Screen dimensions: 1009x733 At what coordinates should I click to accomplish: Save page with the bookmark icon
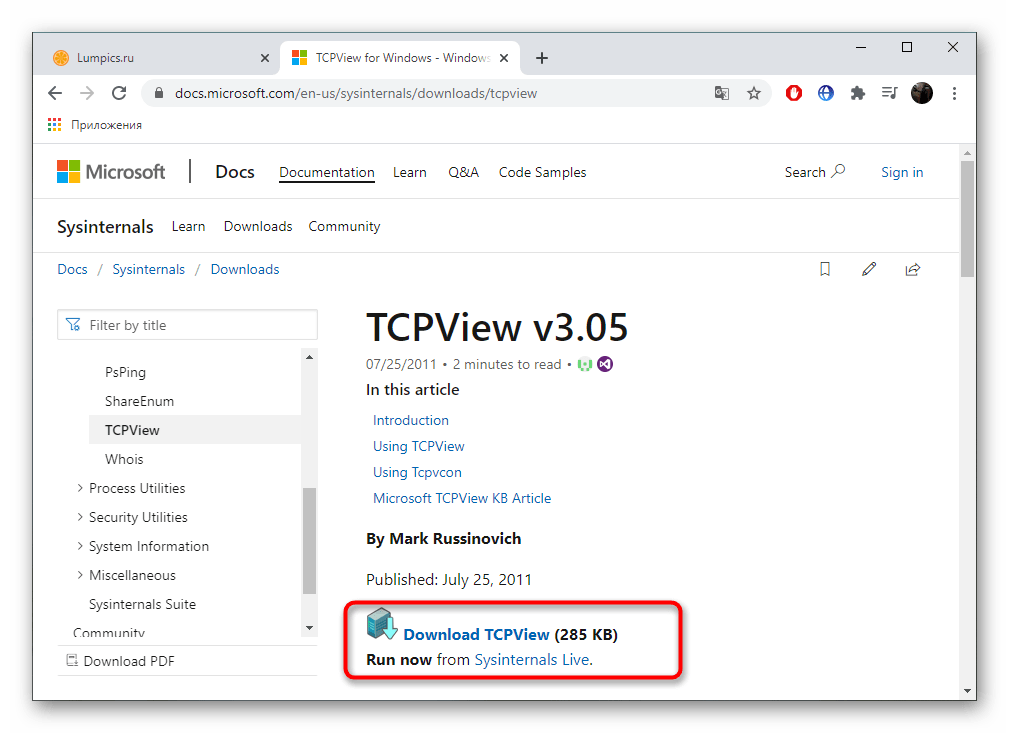825,269
